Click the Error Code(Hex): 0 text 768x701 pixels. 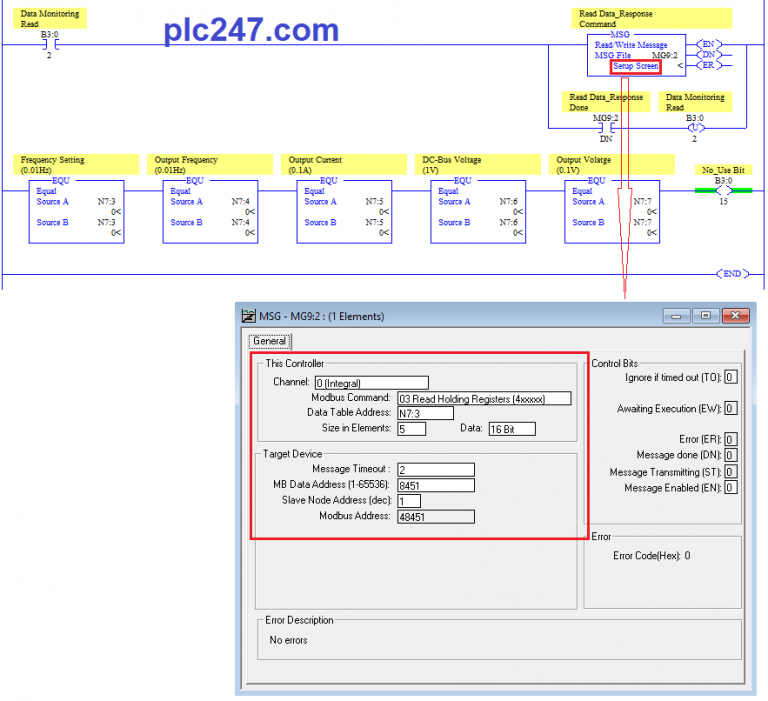pos(651,556)
